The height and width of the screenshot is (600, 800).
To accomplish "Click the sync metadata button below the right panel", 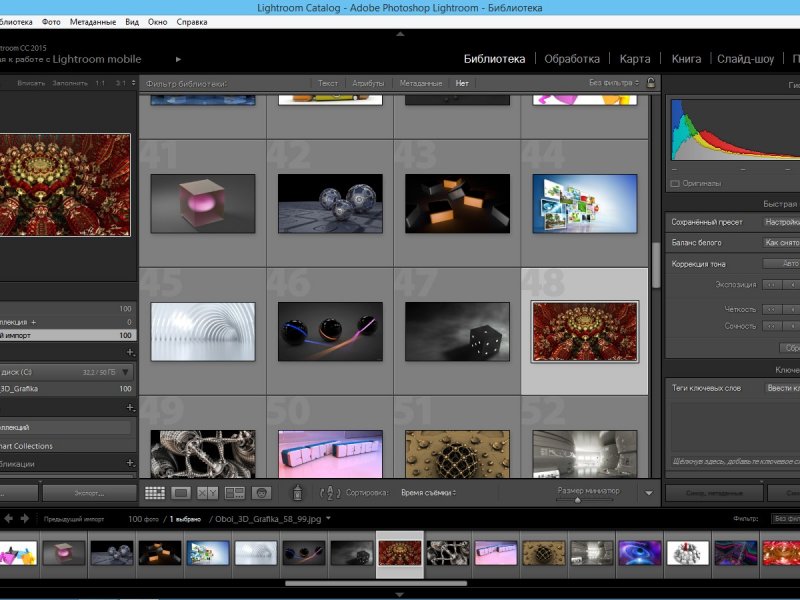I will coord(714,493).
